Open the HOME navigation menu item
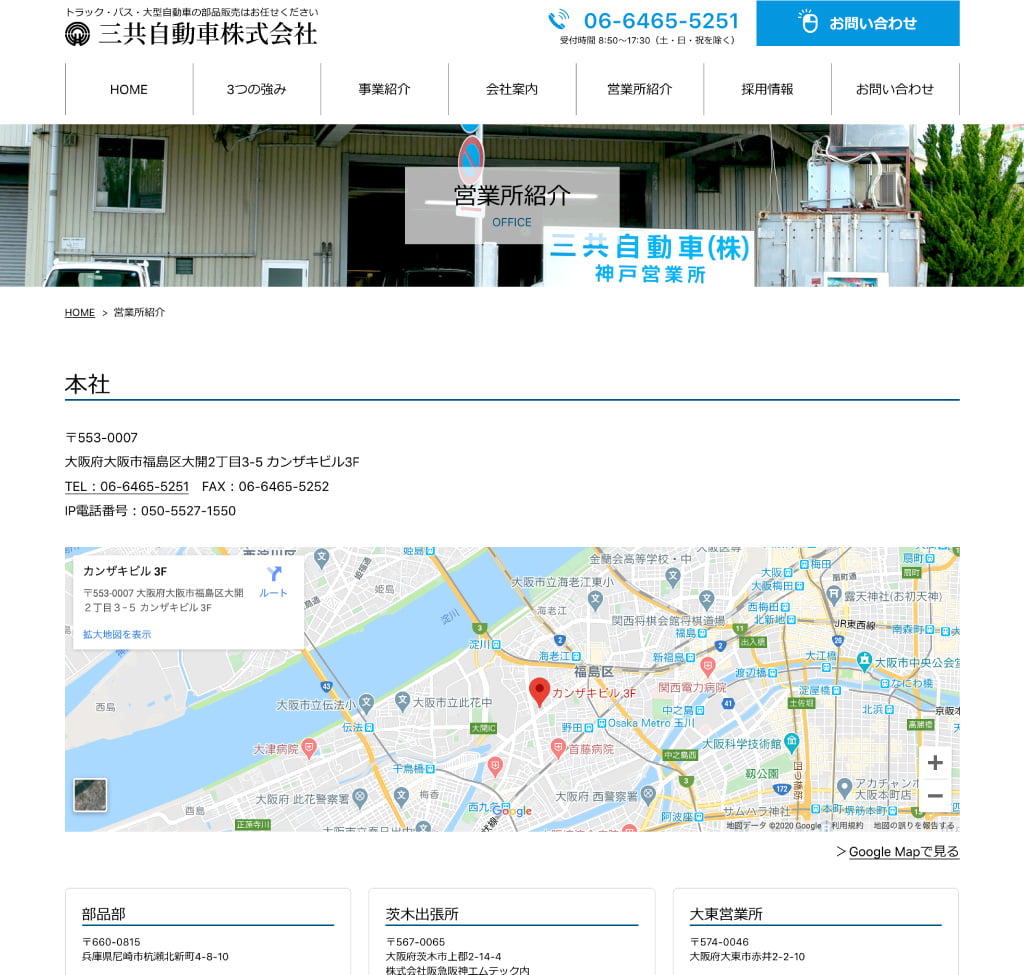 point(129,89)
